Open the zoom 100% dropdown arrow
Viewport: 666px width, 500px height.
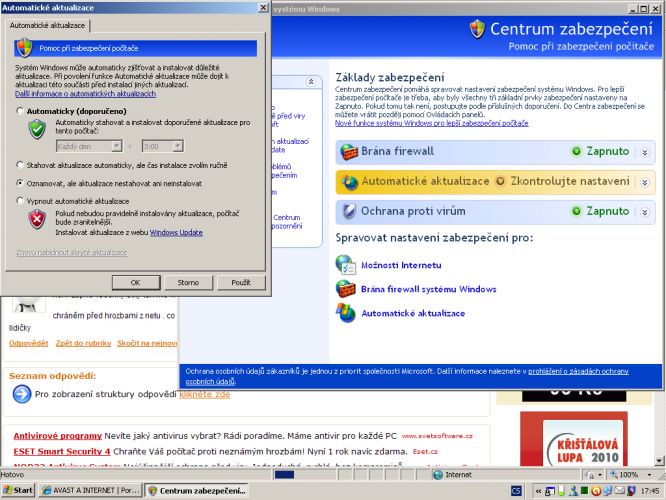point(649,475)
